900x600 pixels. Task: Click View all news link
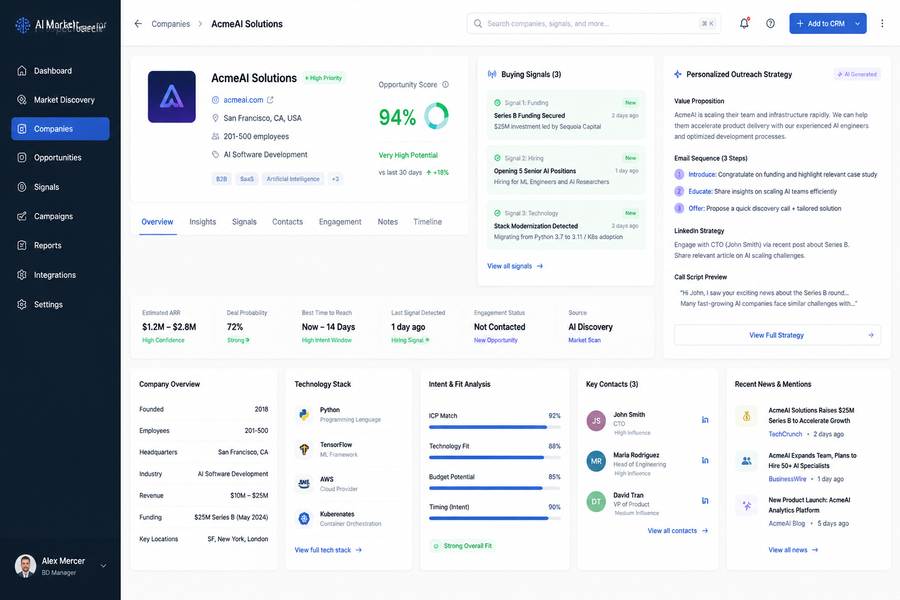tap(793, 549)
